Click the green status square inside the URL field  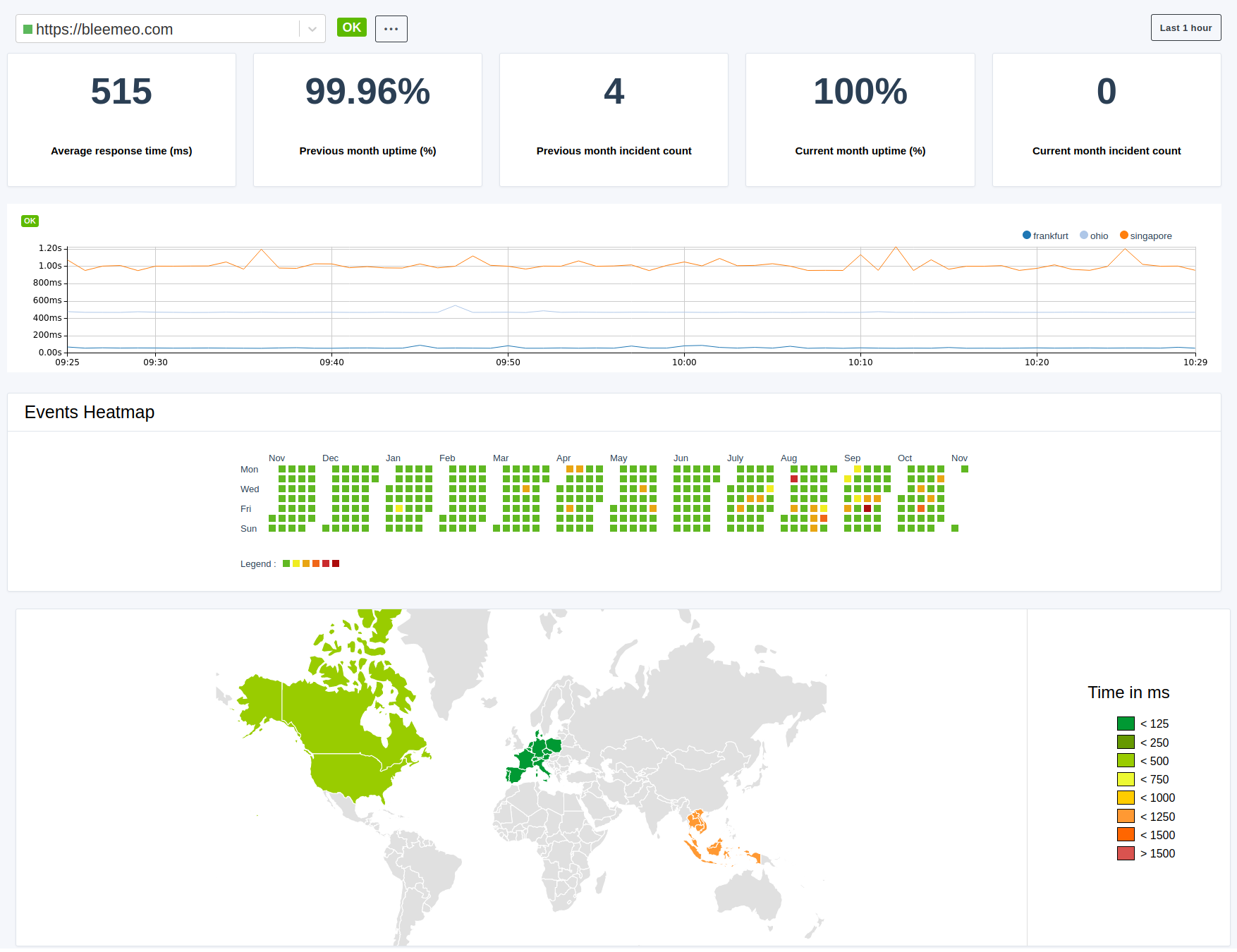point(28,29)
